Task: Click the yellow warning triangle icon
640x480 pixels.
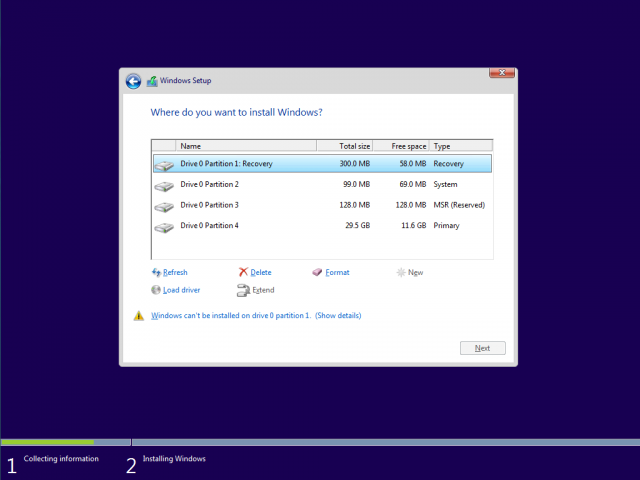Action: [139, 316]
